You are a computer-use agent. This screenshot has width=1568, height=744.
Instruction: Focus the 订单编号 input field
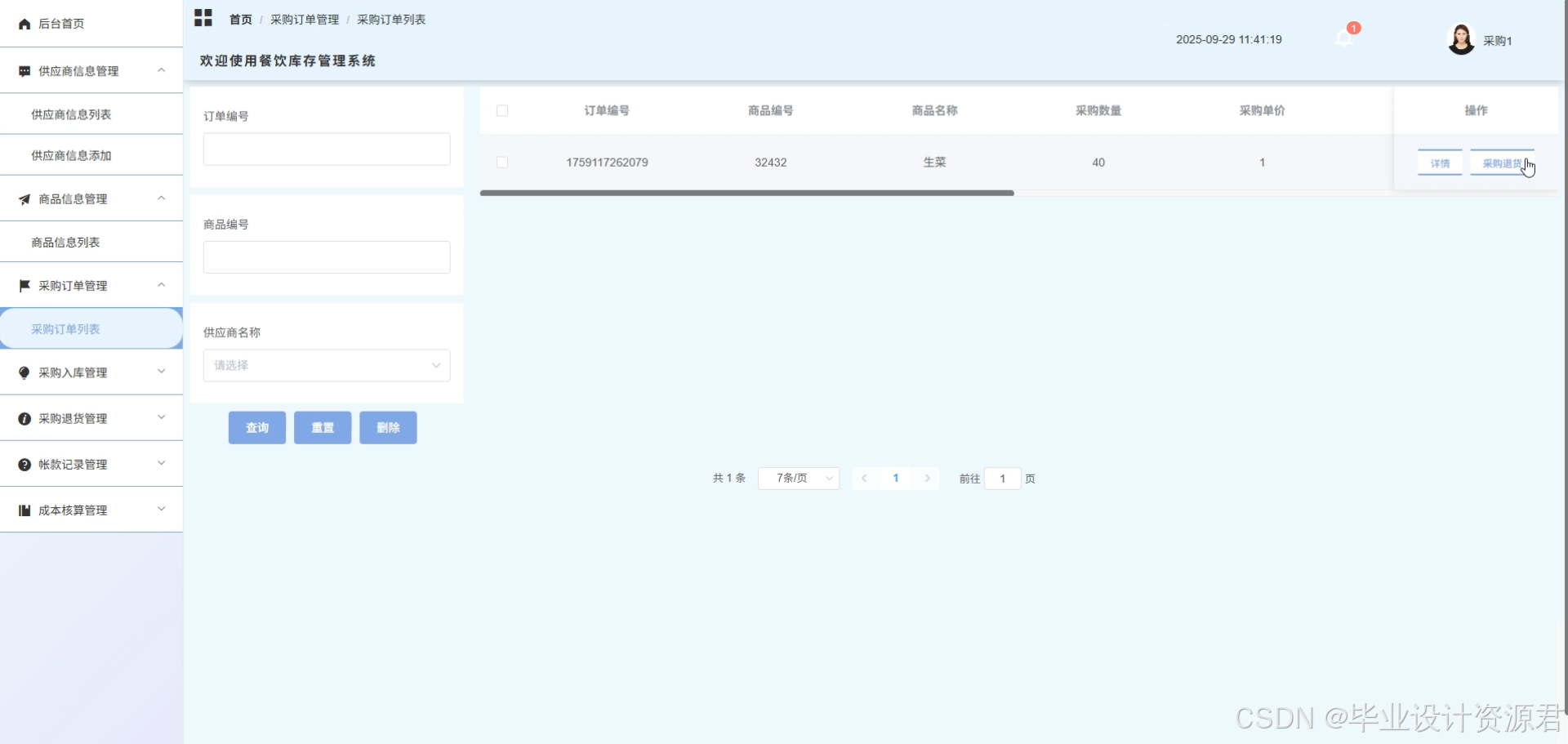point(327,149)
